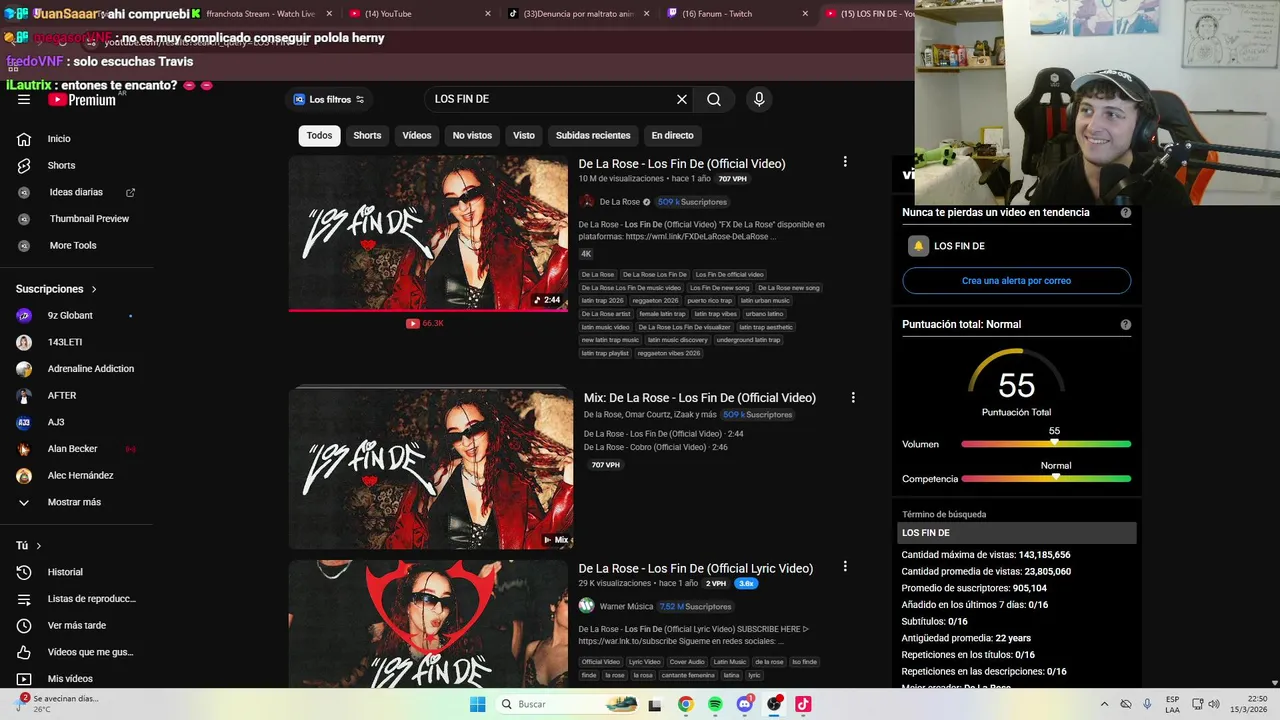Close the Denuncia por maltrato TikTok tab

tap(646, 14)
